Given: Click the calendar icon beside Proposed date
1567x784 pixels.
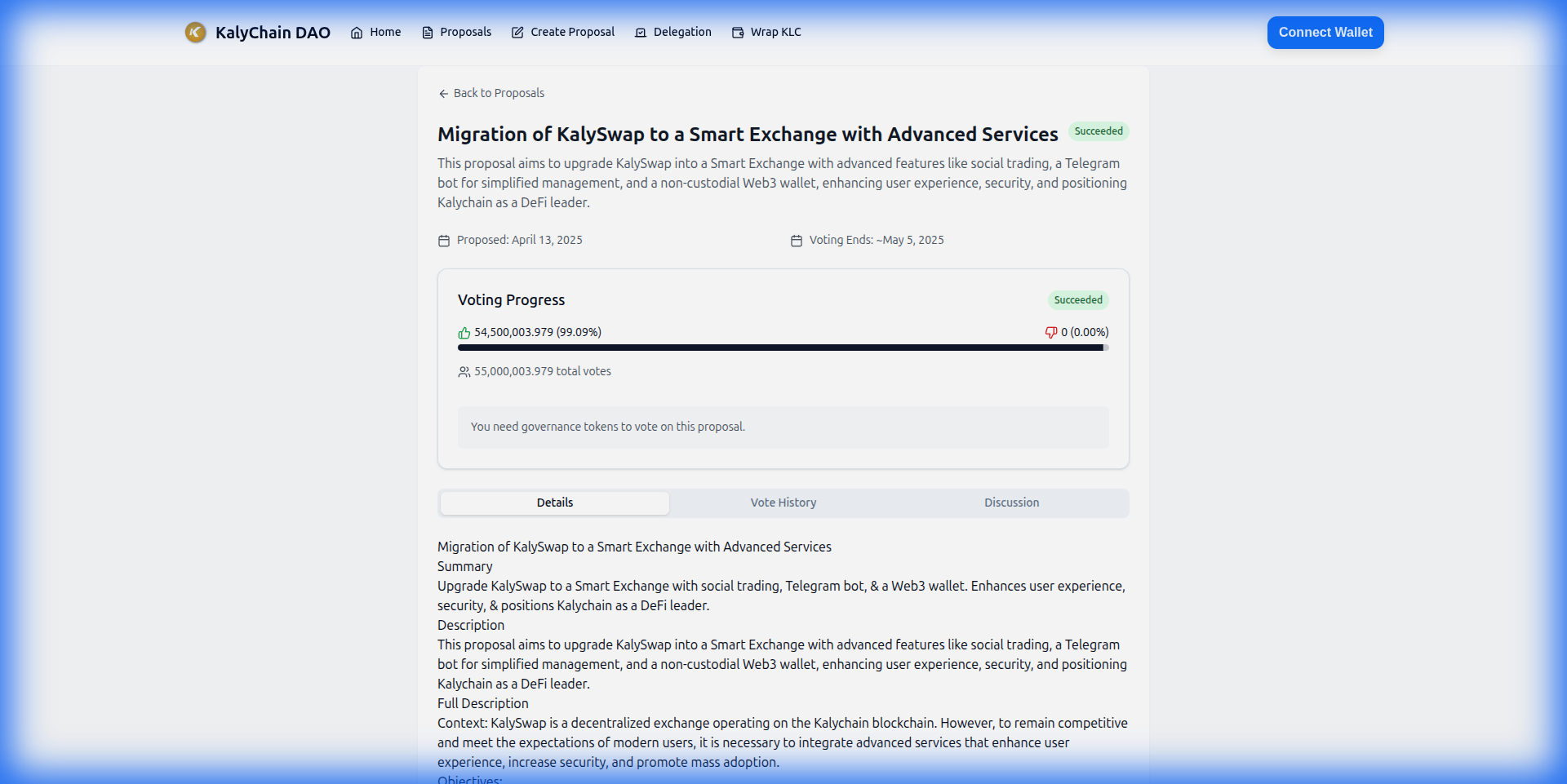Looking at the screenshot, I should click(443, 240).
